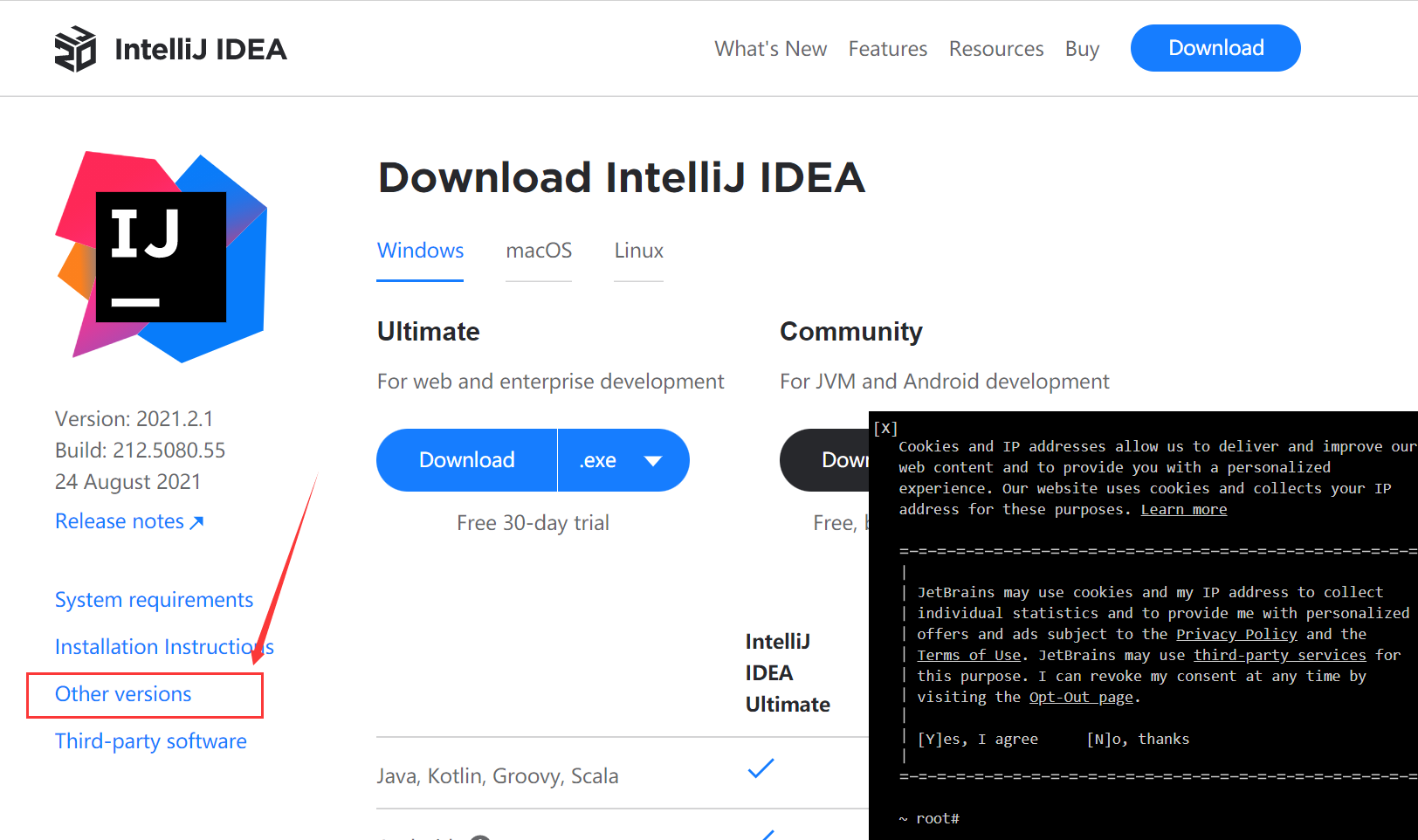The image size is (1418, 840).
Task: Click the large IJ product logo image
Action: click(162, 257)
